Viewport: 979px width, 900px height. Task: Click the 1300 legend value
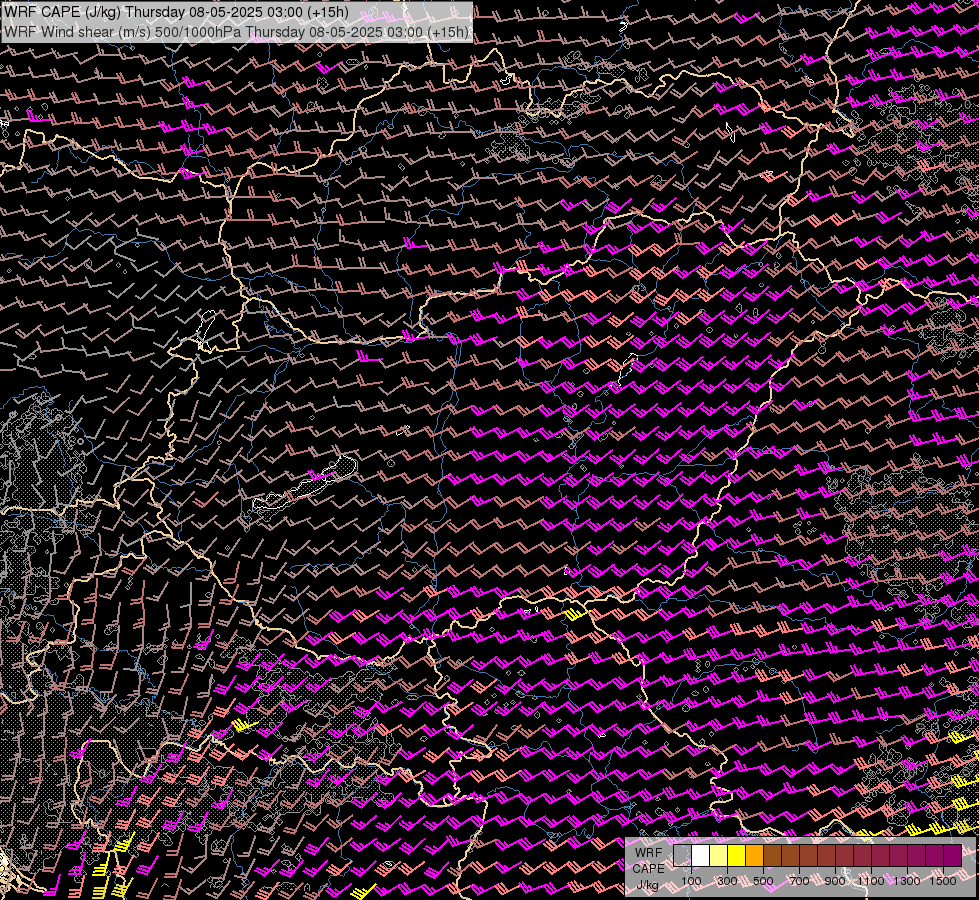coord(907,881)
